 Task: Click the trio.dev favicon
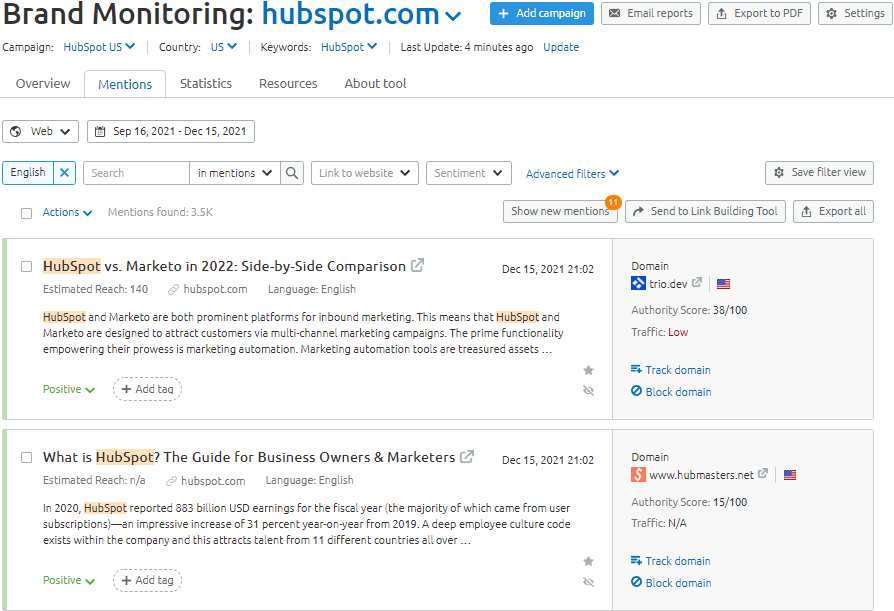pyautogui.click(x=638, y=283)
